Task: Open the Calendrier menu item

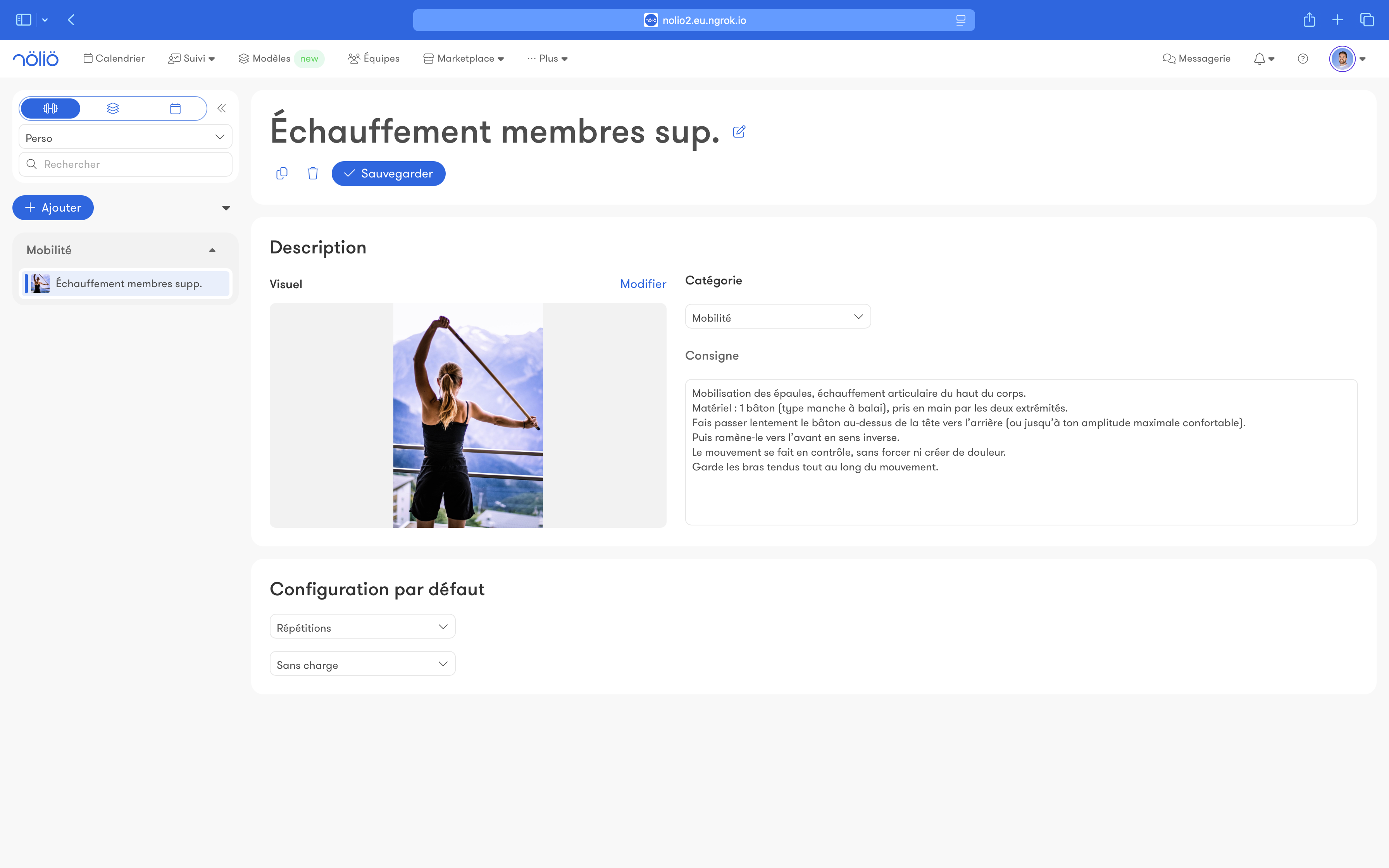Action: tap(114, 59)
